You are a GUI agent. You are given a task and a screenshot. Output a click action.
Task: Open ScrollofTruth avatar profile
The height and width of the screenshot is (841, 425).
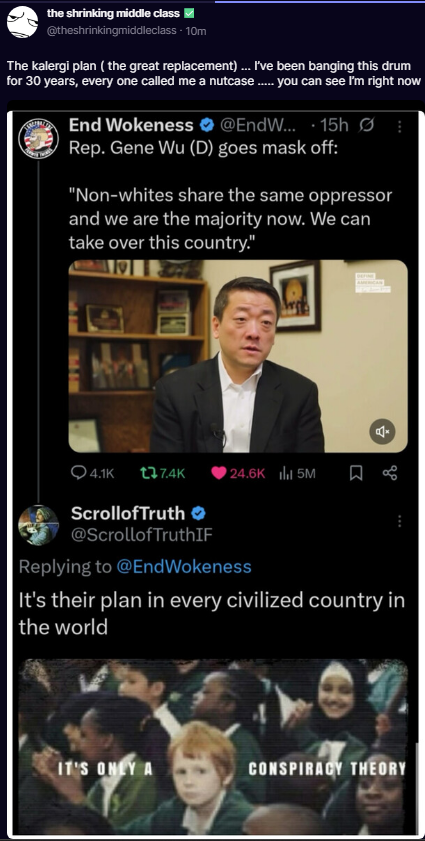(x=39, y=525)
